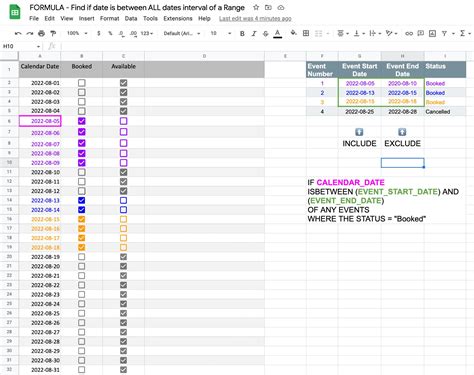
Task: Open the text rotation tool
Action: pos(389,33)
